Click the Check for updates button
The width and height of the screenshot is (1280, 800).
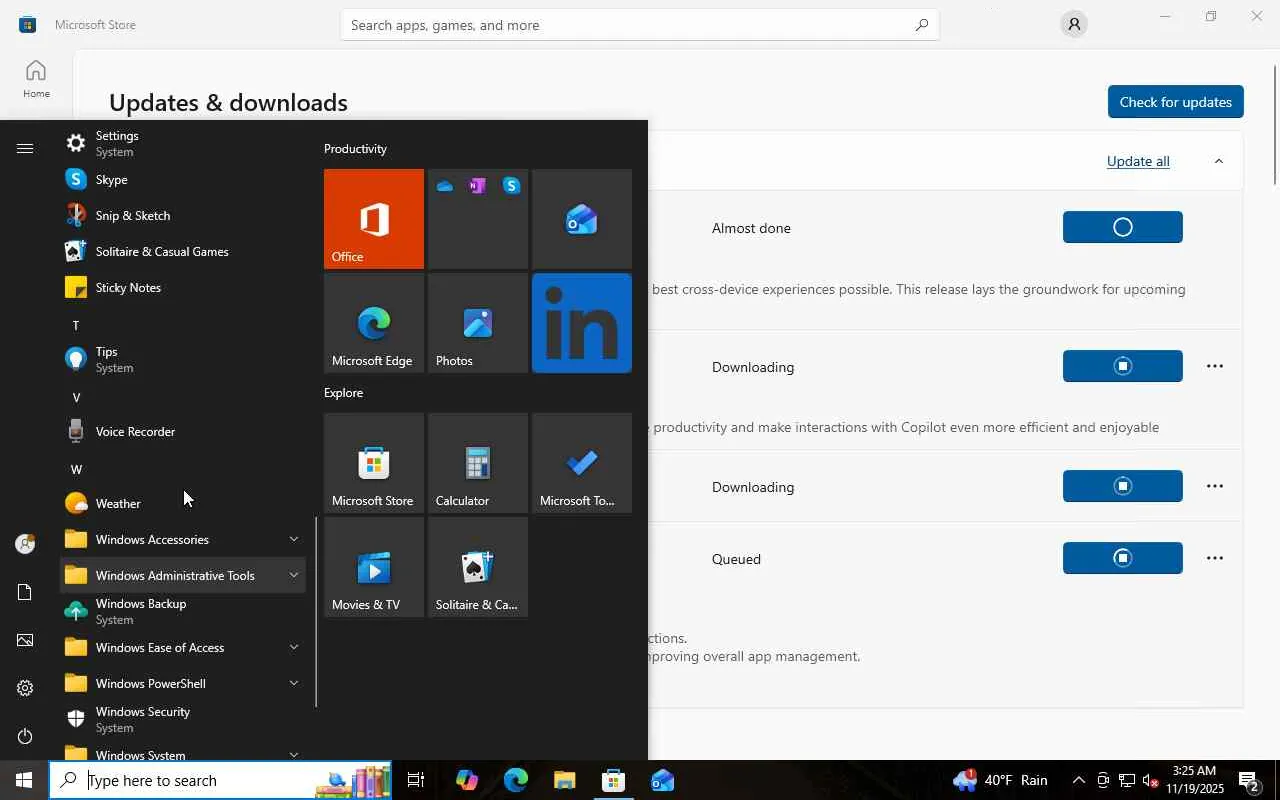click(x=1176, y=102)
